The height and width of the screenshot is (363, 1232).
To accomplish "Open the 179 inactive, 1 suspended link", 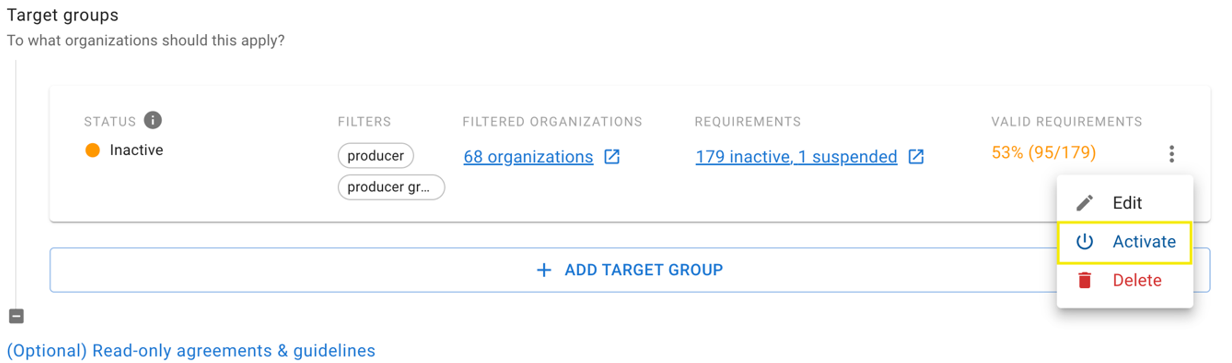I will pos(796,157).
